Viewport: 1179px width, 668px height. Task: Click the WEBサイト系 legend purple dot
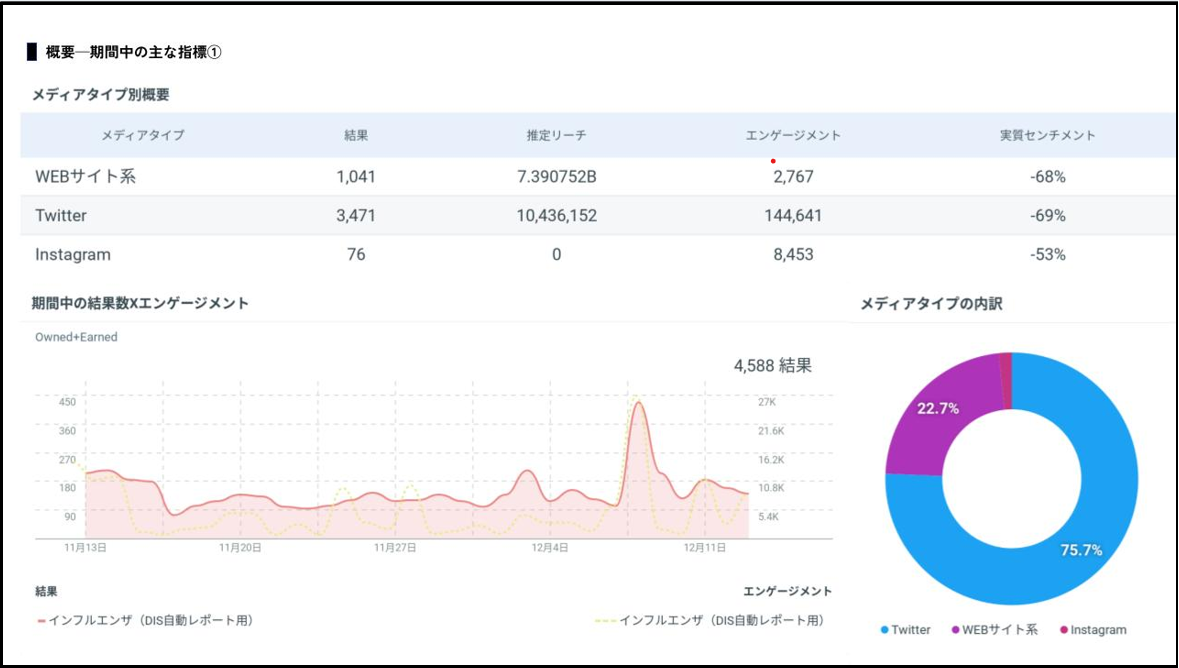[x=955, y=630]
